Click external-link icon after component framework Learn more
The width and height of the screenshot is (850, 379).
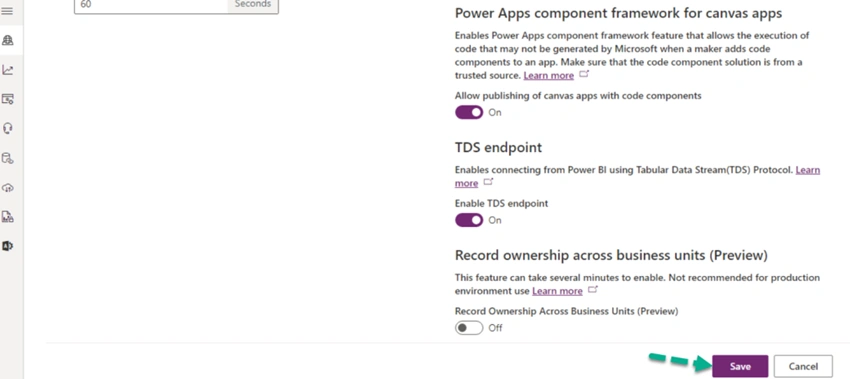tap(584, 74)
